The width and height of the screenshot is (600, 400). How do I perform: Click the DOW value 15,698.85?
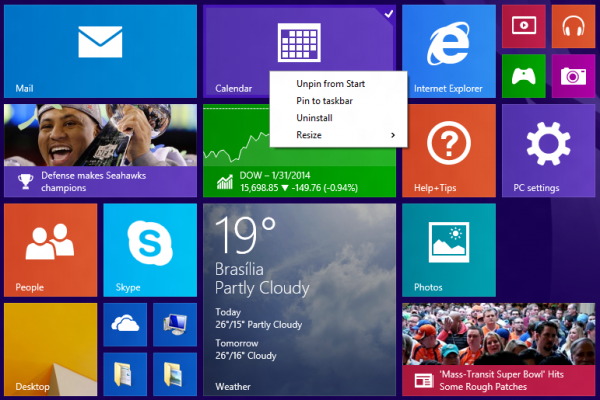click(x=259, y=188)
